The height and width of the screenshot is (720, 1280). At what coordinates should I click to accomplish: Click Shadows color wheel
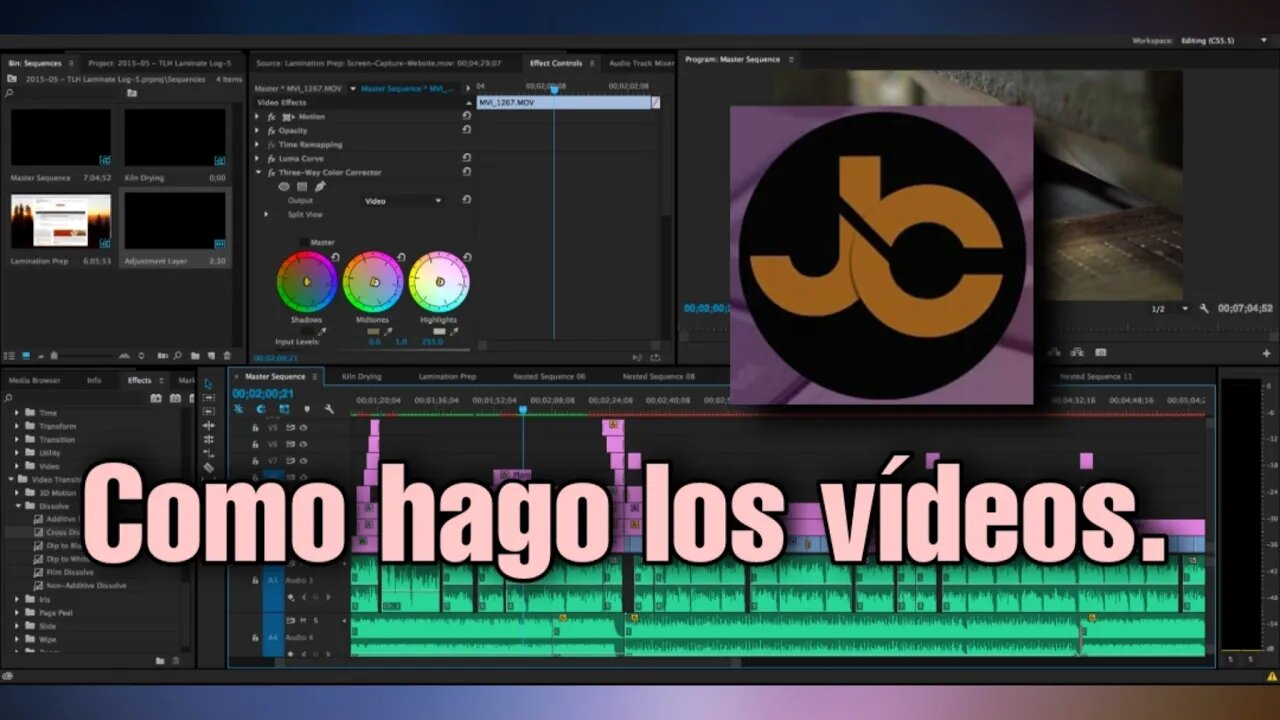[306, 282]
